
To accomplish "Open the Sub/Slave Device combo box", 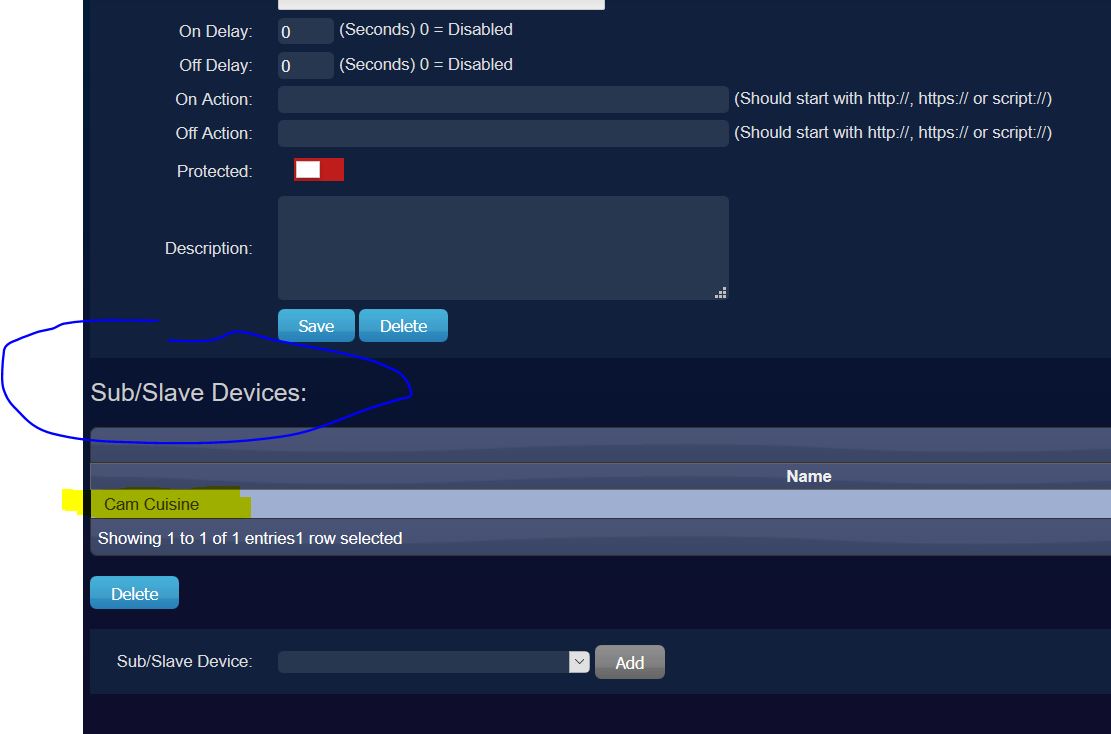I will click(423, 662).
